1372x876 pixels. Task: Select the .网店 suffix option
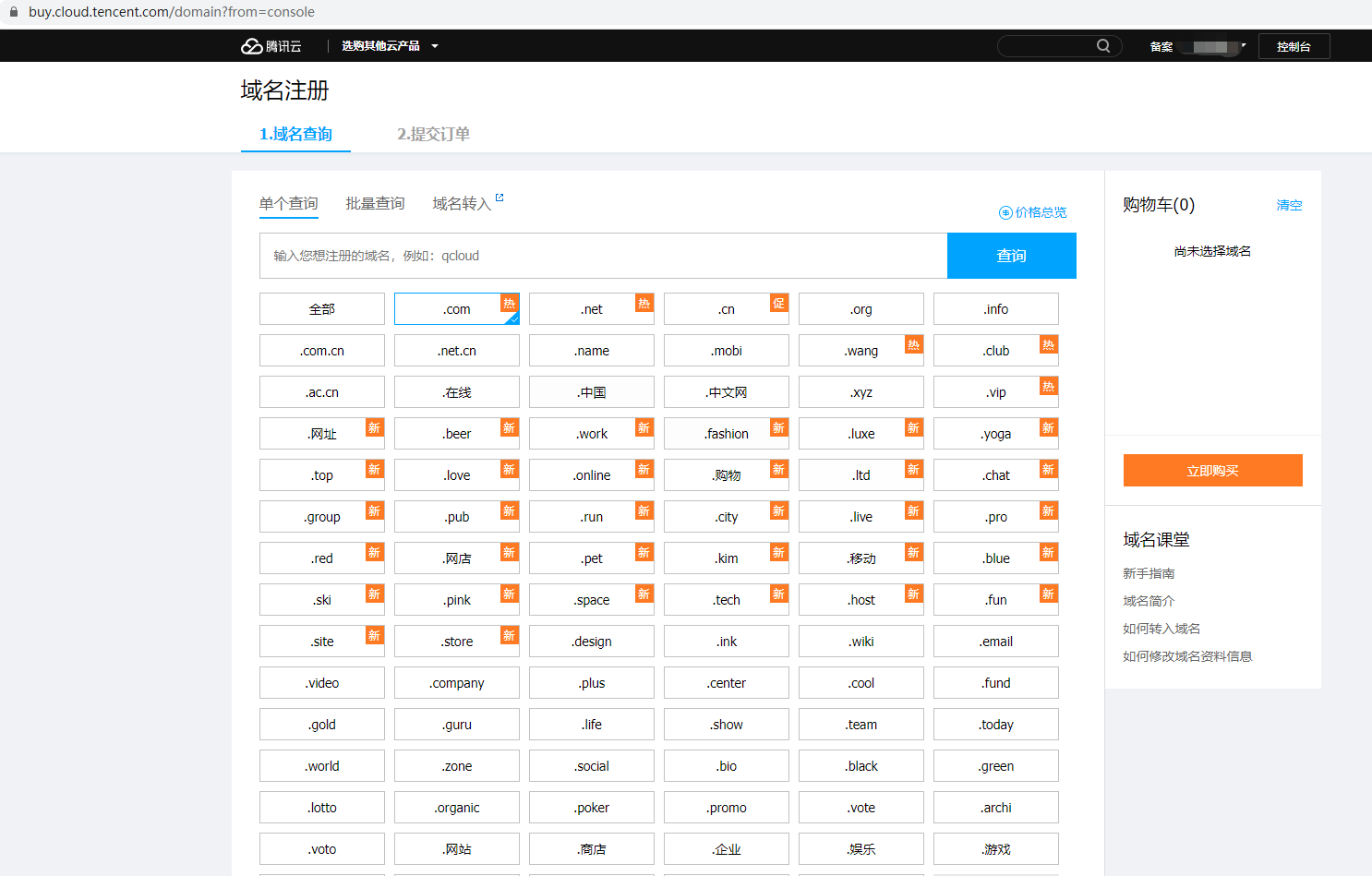click(x=457, y=558)
